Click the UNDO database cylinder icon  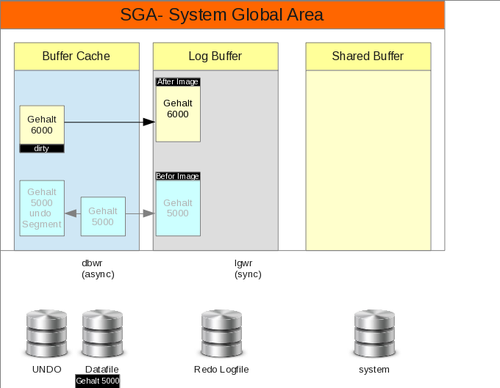pyautogui.click(x=47, y=333)
